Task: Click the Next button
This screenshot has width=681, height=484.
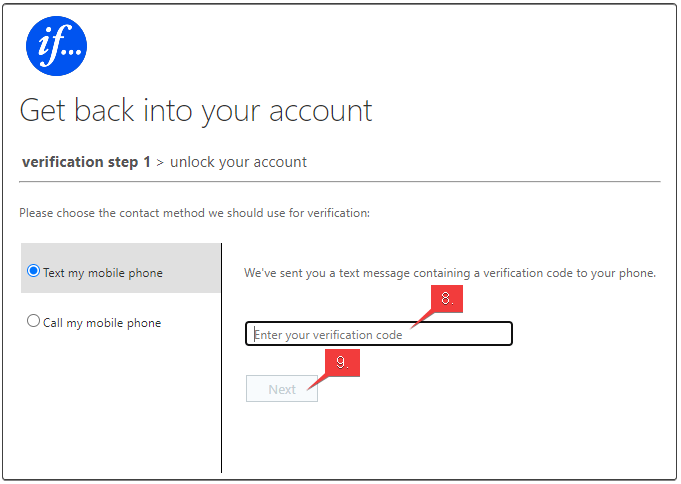Action: tap(282, 389)
